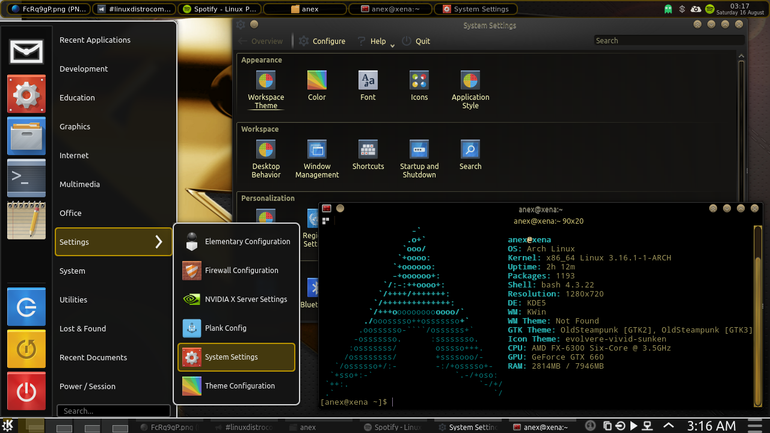Click the yellow restart icon in sidebar

[x=27, y=349]
